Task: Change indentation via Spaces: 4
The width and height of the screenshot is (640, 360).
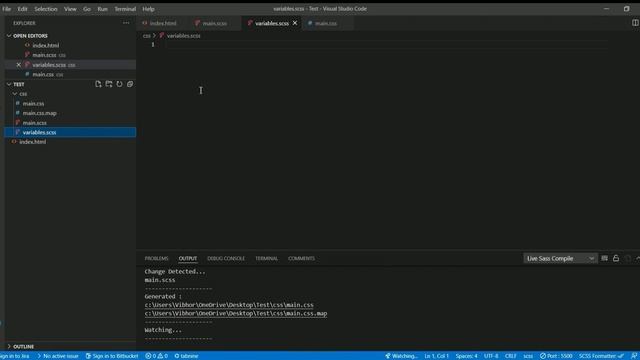Action: pos(467,356)
